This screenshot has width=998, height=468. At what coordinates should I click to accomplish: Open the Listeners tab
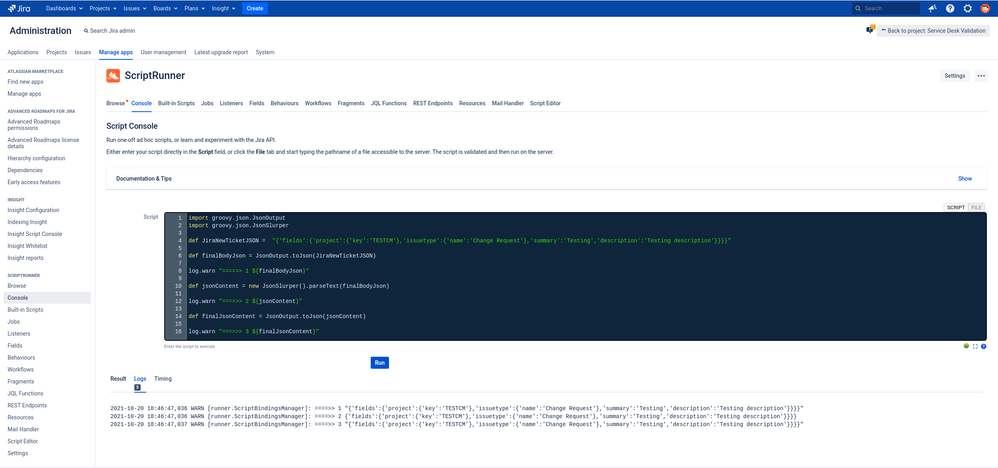point(231,103)
